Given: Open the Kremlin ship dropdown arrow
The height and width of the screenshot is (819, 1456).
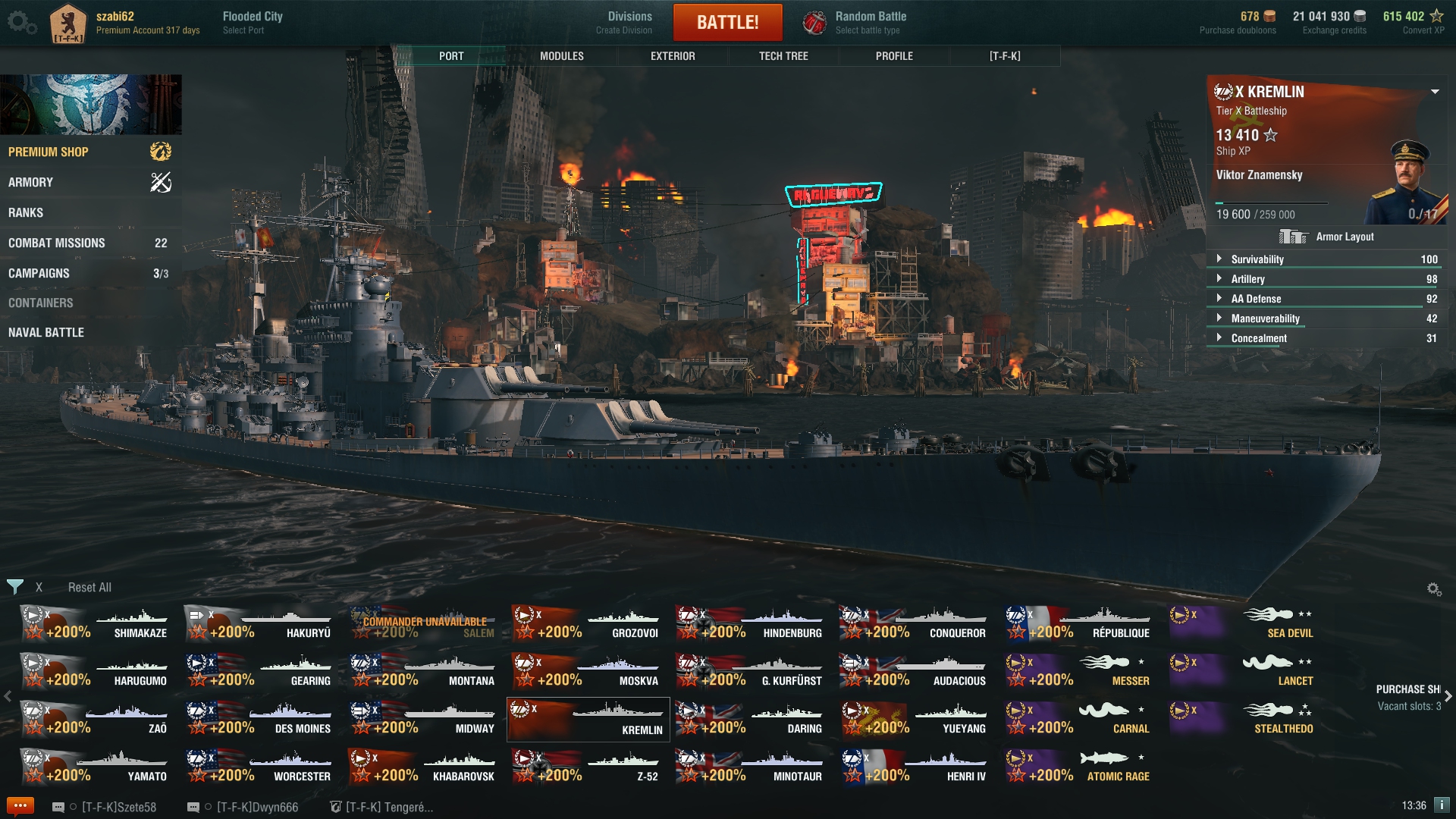Looking at the screenshot, I should [x=1435, y=92].
